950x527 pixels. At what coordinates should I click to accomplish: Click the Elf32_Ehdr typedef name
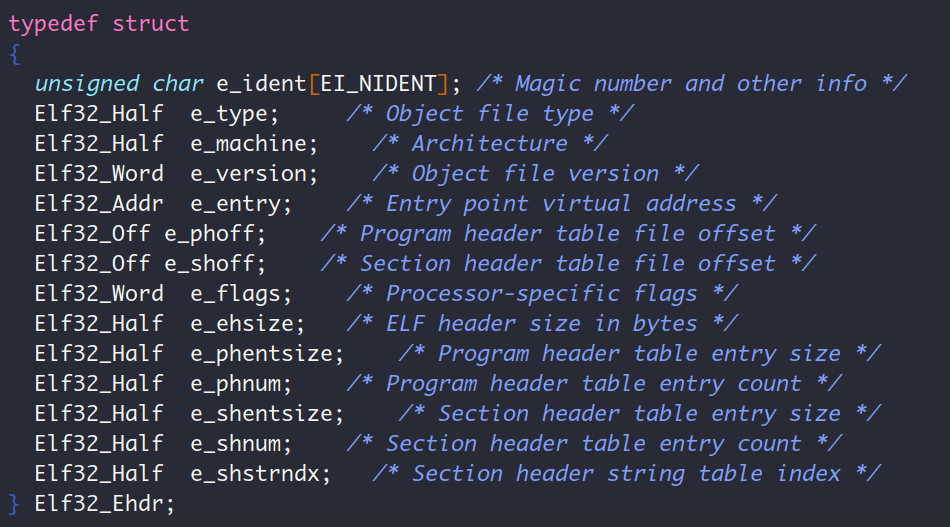click(99, 503)
